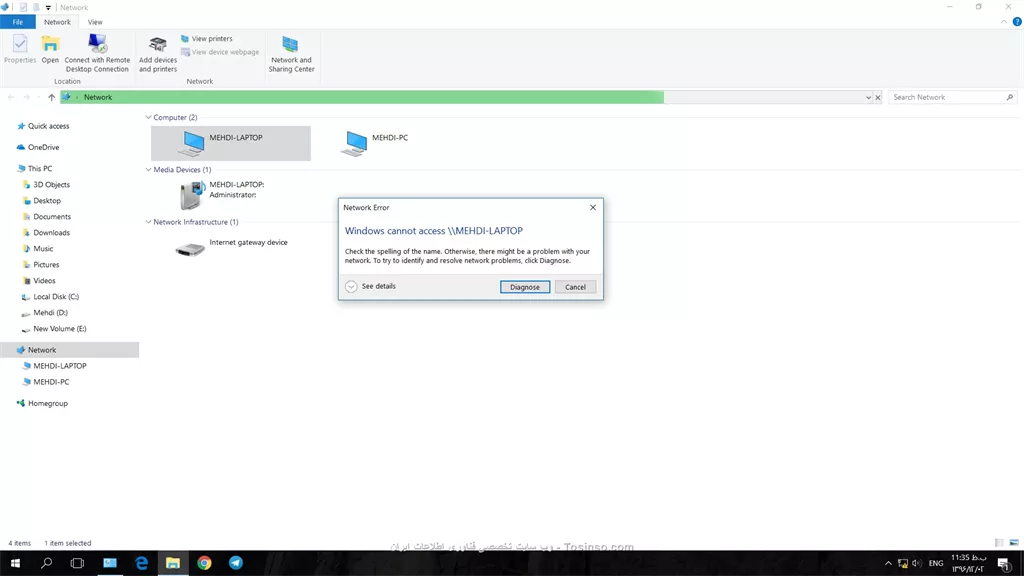1024x576 pixels.
Task: Open Microsoft Edge from taskbar
Action: (x=141, y=563)
